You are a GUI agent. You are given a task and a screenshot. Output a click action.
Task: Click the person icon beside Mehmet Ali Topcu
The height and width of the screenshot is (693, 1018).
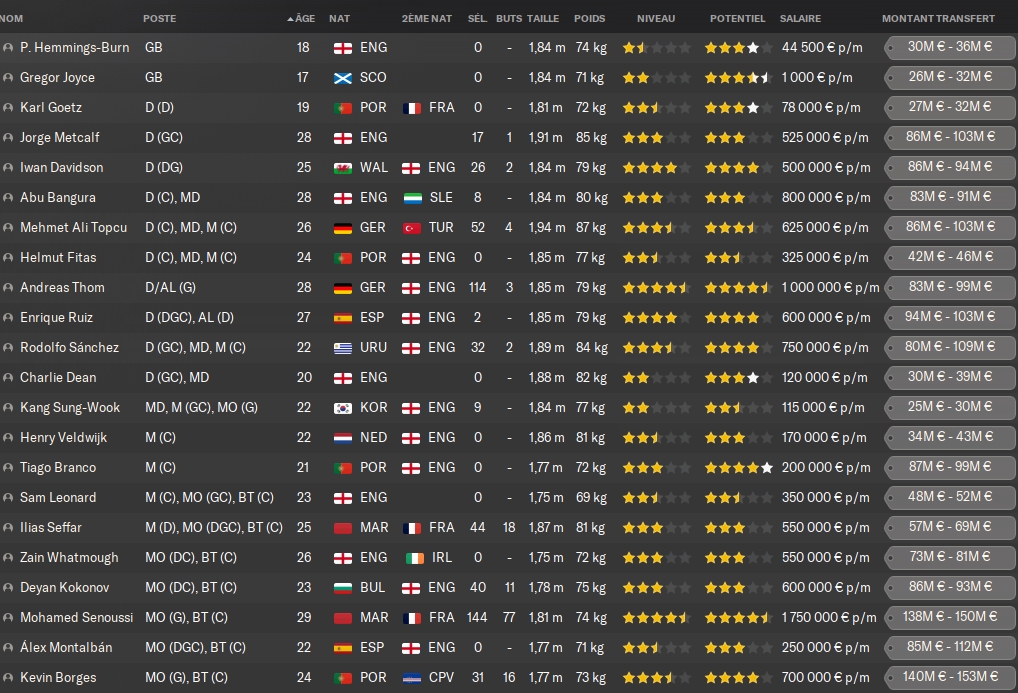[8, 227]
